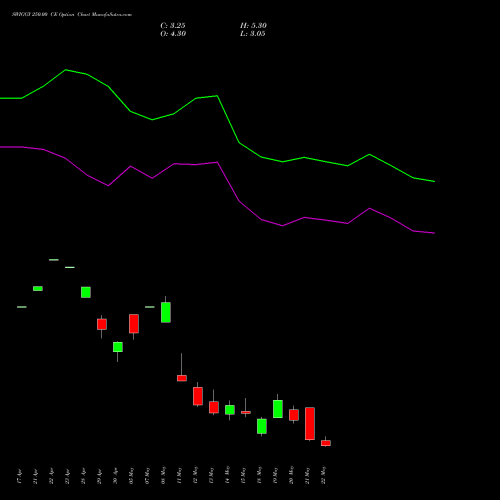Click the high value H: 5.30
This screenshot has width=500, height=500.
pos(253,26)
